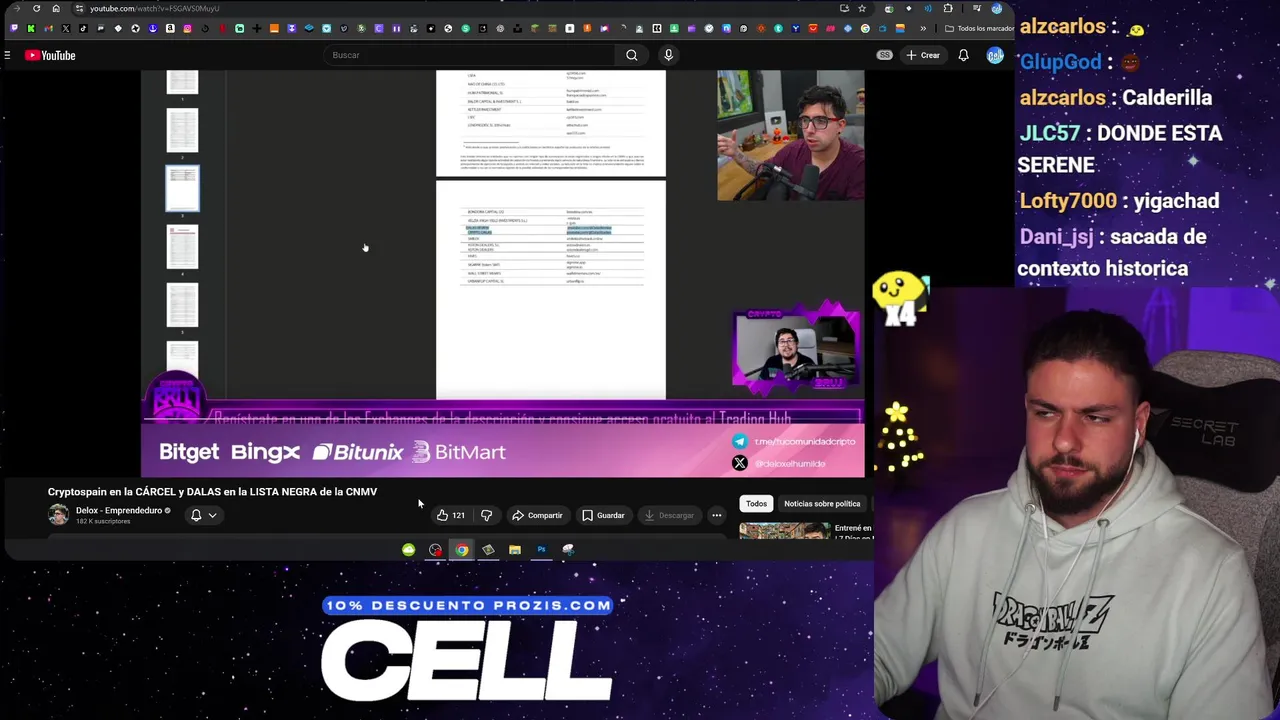Click the Bitunix logo in banner
The height and width of the screenshot is (720, 1280).
(357, 452)
